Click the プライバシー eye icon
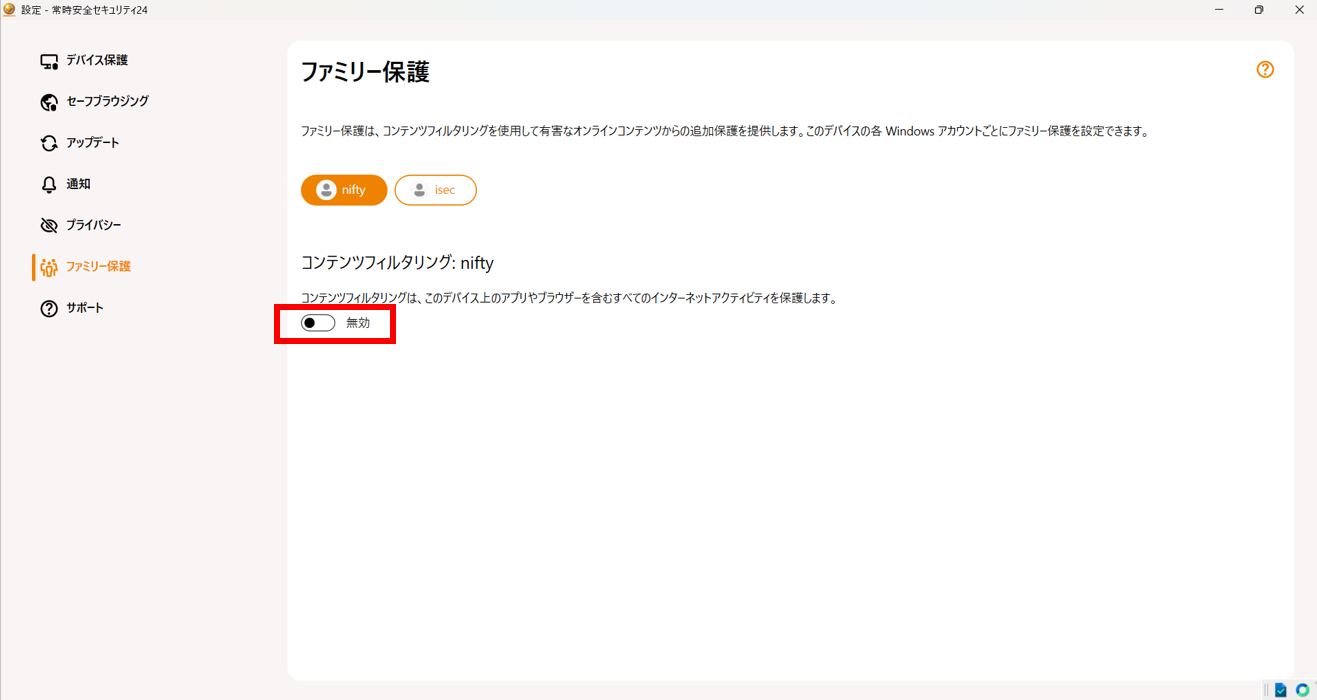This screenshot has height=700, width=1317. (x=48, y=225)
